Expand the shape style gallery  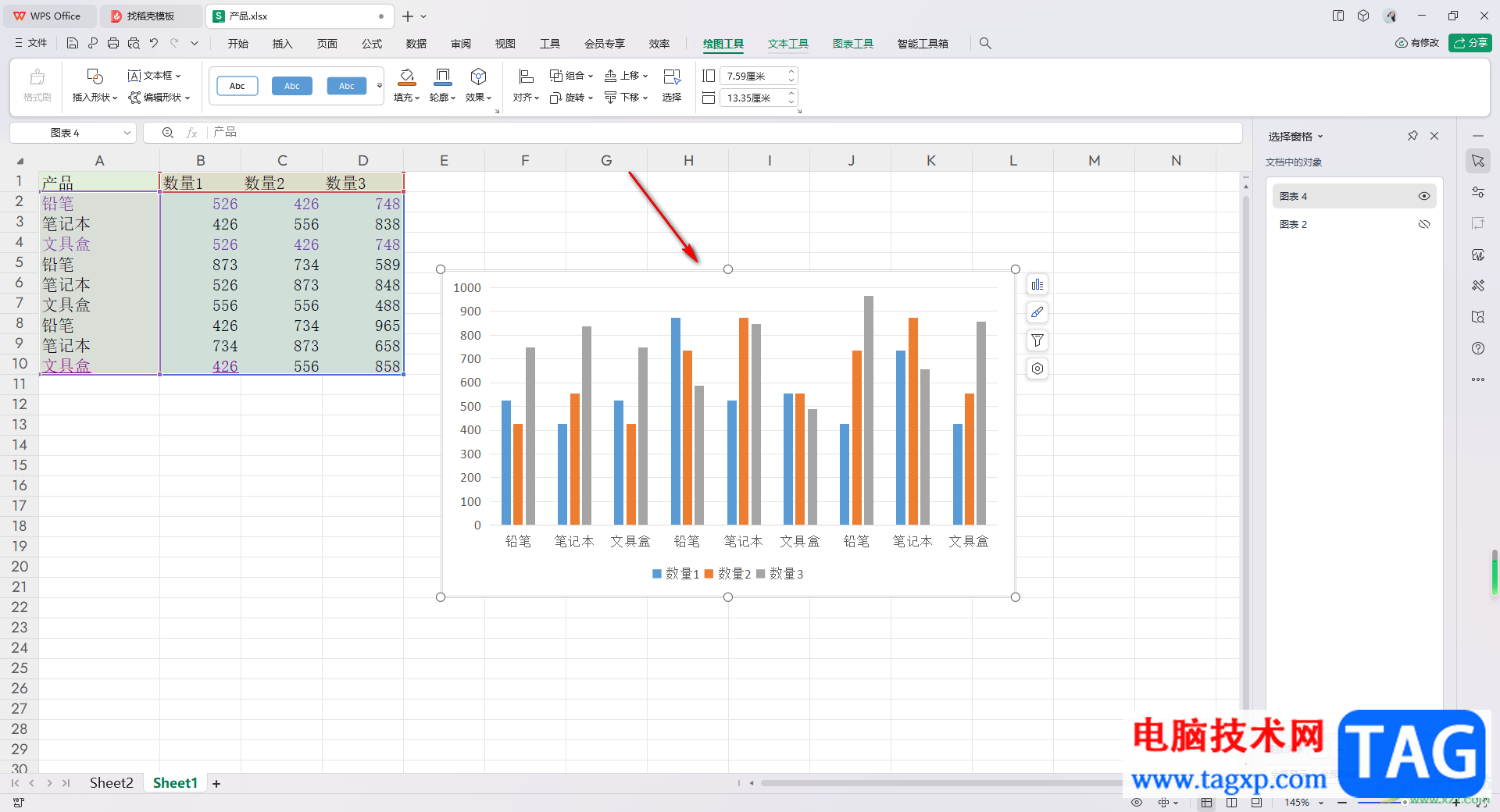click(380, 86)
